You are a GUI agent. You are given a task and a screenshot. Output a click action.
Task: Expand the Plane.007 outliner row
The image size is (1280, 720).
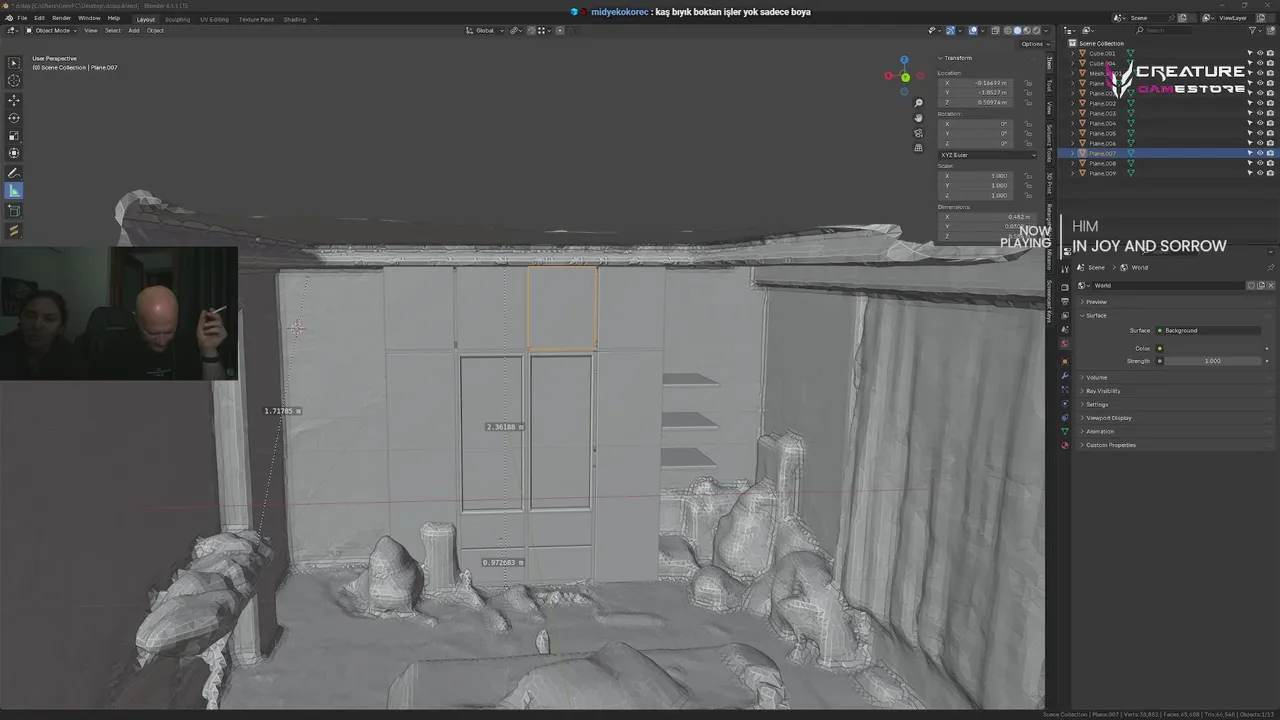(1073, 153)
